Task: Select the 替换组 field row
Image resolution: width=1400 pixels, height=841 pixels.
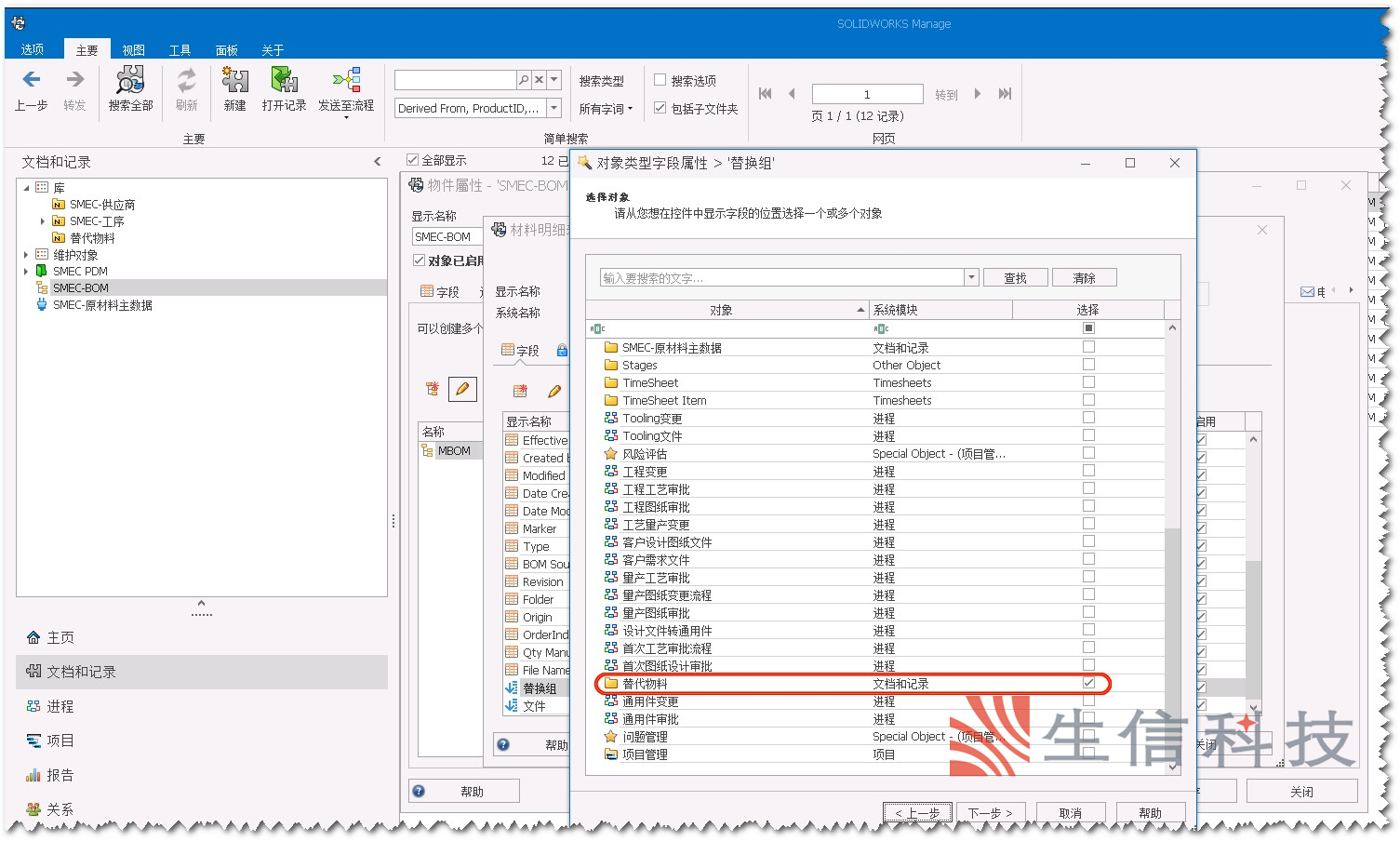Action: pos(536,688)
